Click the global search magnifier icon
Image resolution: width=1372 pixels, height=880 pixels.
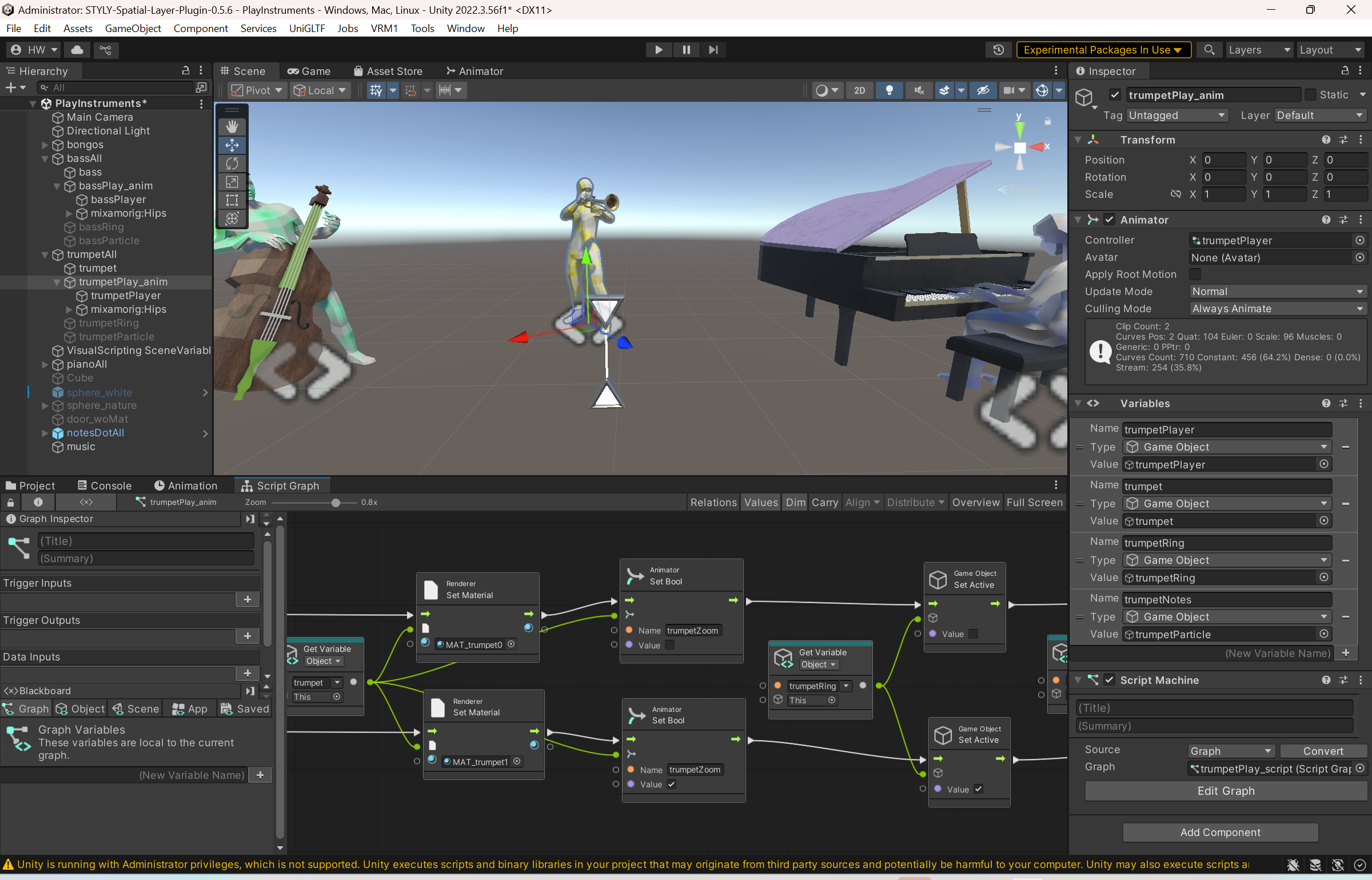(x=1209, y=50)
